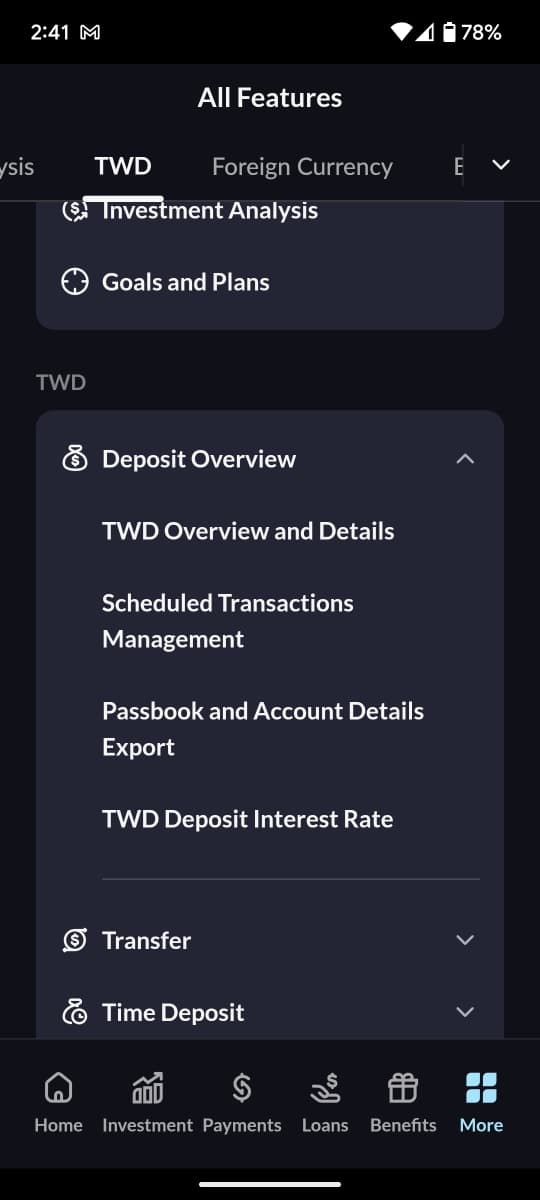The width and height of the screenshot is (540, 1200).
Task: Tap the Payments dollar icon
Action: [x=242, y=1085]
